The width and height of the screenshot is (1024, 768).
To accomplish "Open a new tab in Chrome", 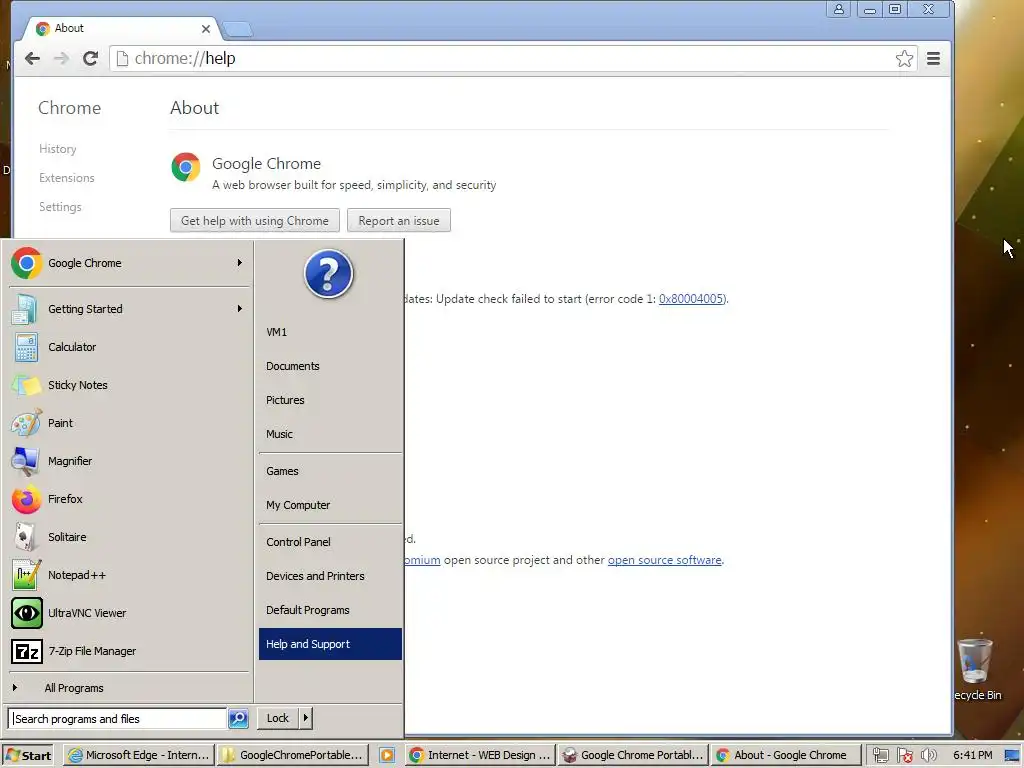I will point(238,29).
